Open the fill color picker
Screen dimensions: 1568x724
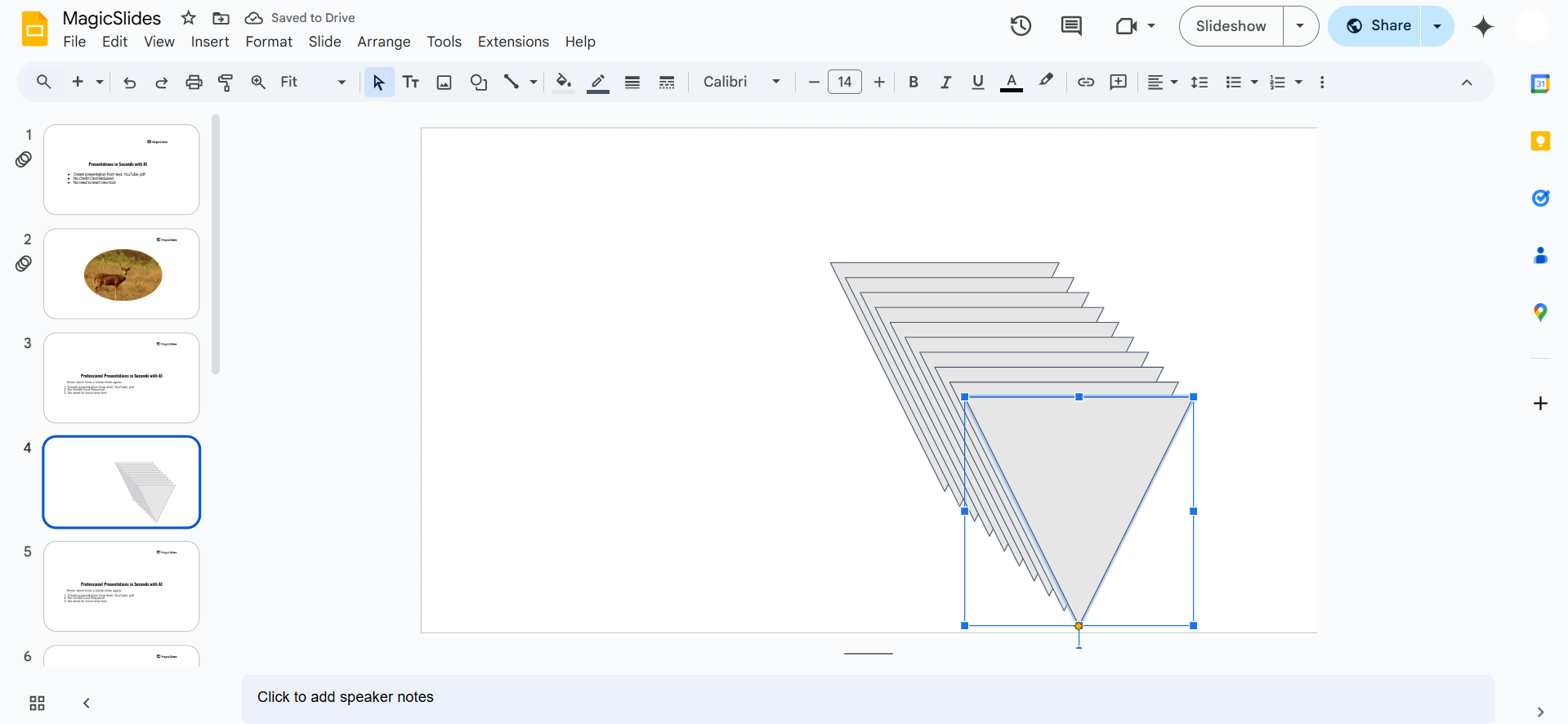563,82
